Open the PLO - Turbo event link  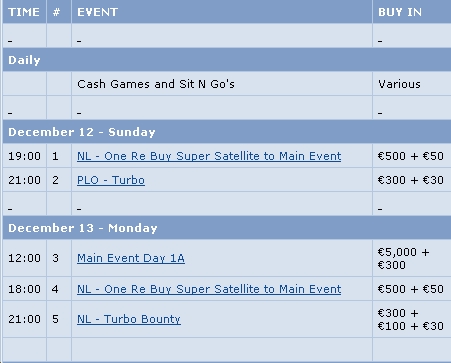(x=111, y=180)
